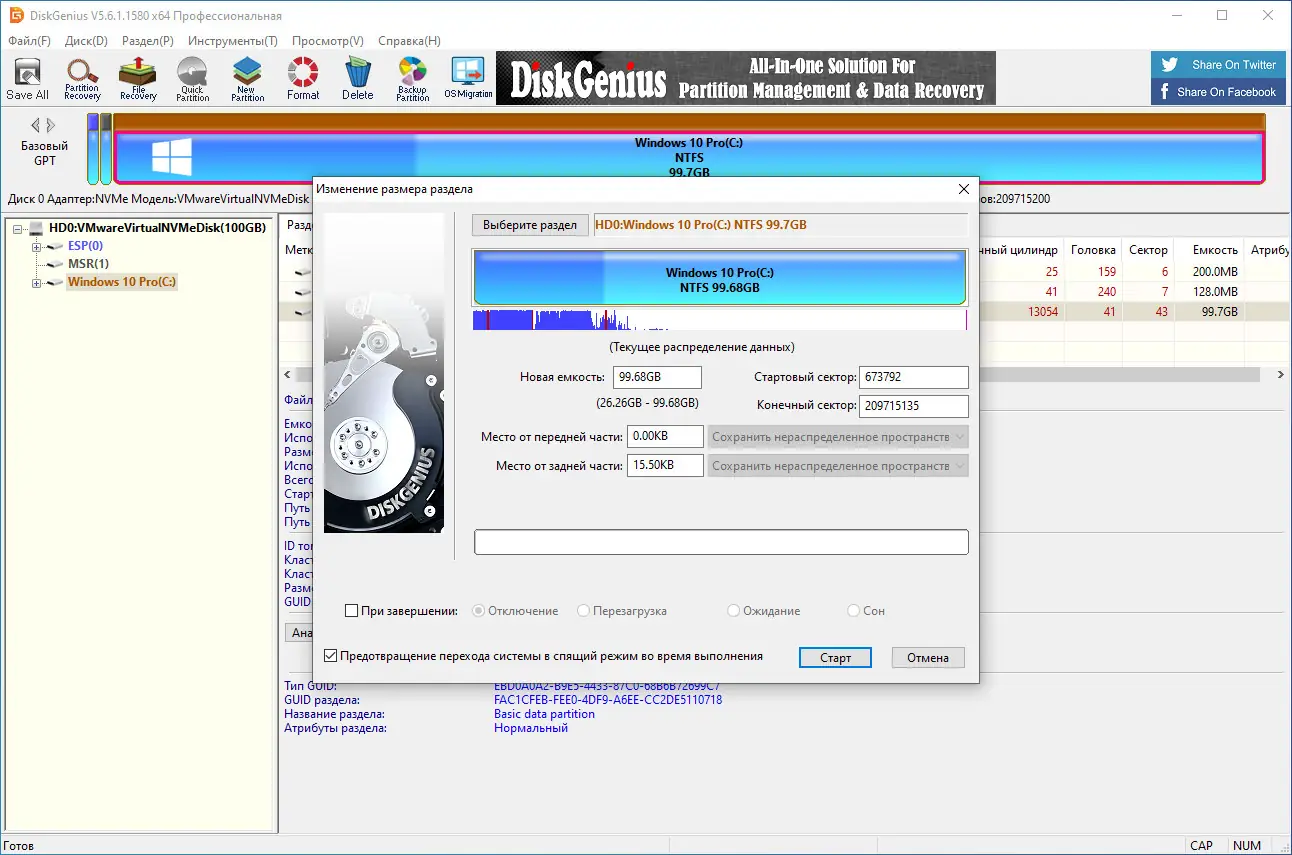Screen dimensions: 1292x855
Task: Click the "Выберите раздел" button
Action: (530, 225)
